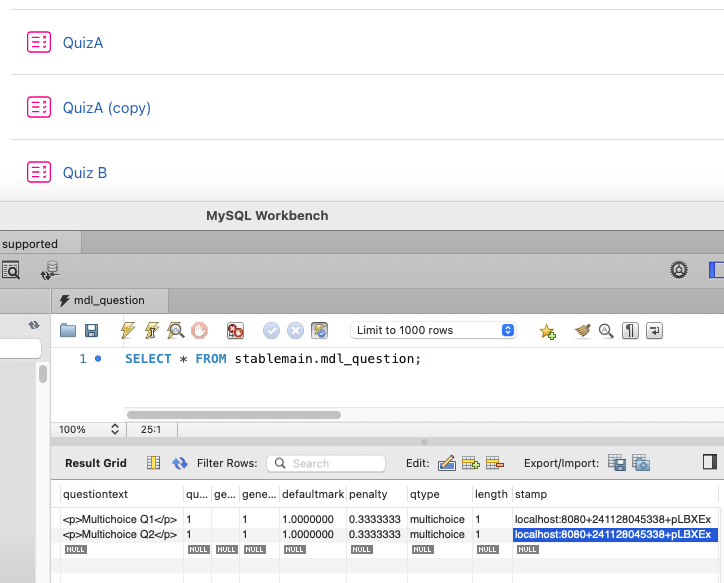Beautify the SQL with the broom icon
The height and width of the screenshot is (583, 724).
(583, 331)
